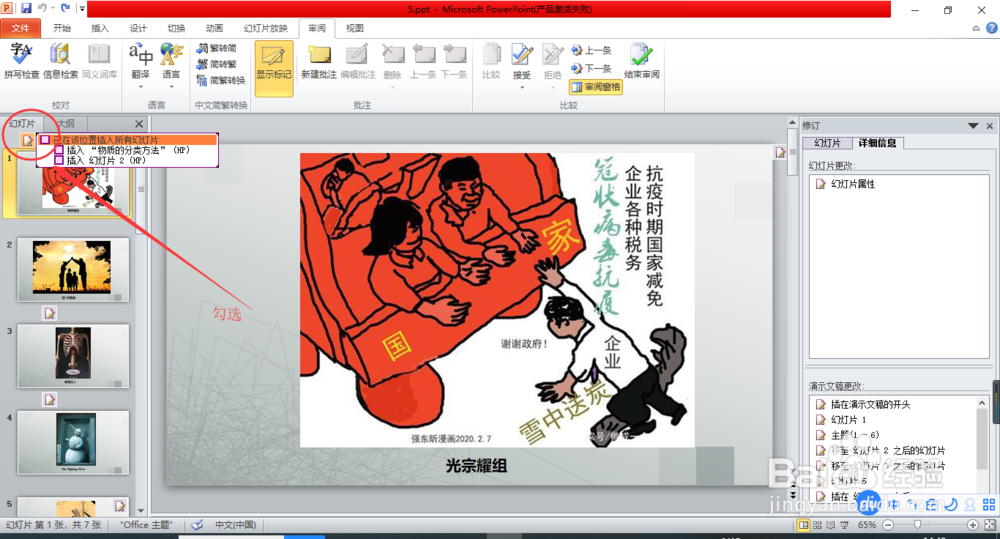Open the 文件 file menu
This screenshot has height=539, width=1000.
(x=20, y=28)
